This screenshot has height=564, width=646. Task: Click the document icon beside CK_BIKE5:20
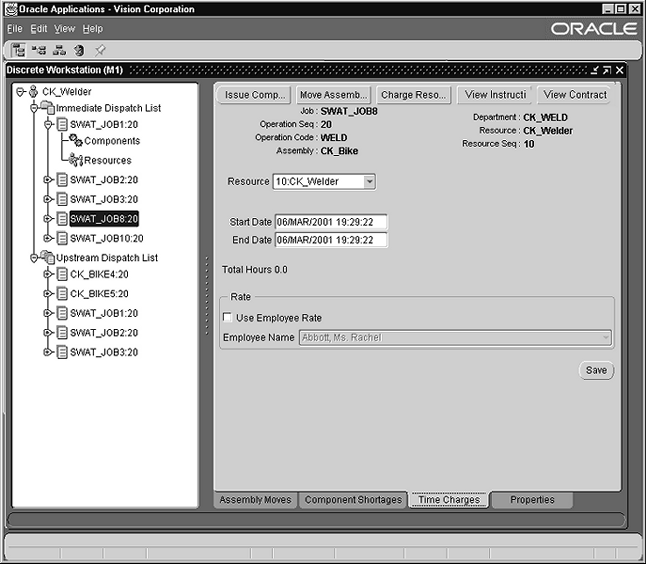click(62, 293)
